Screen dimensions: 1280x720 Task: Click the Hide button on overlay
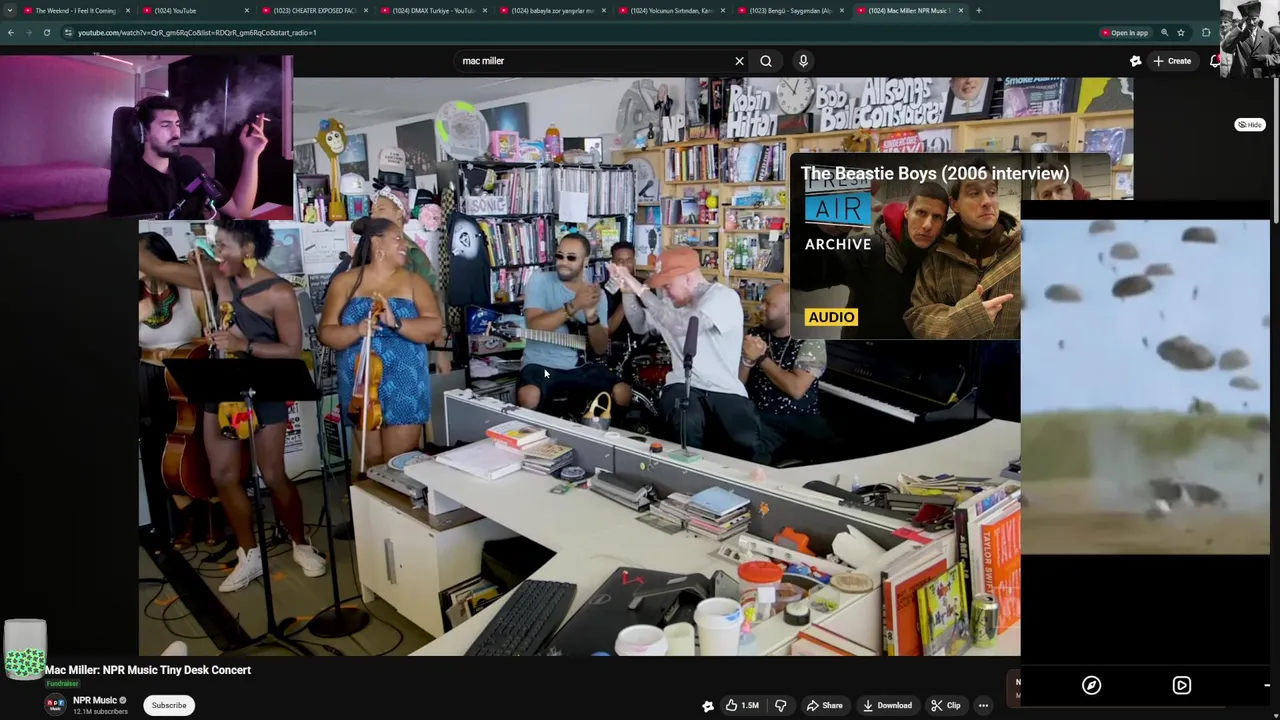1250,125
